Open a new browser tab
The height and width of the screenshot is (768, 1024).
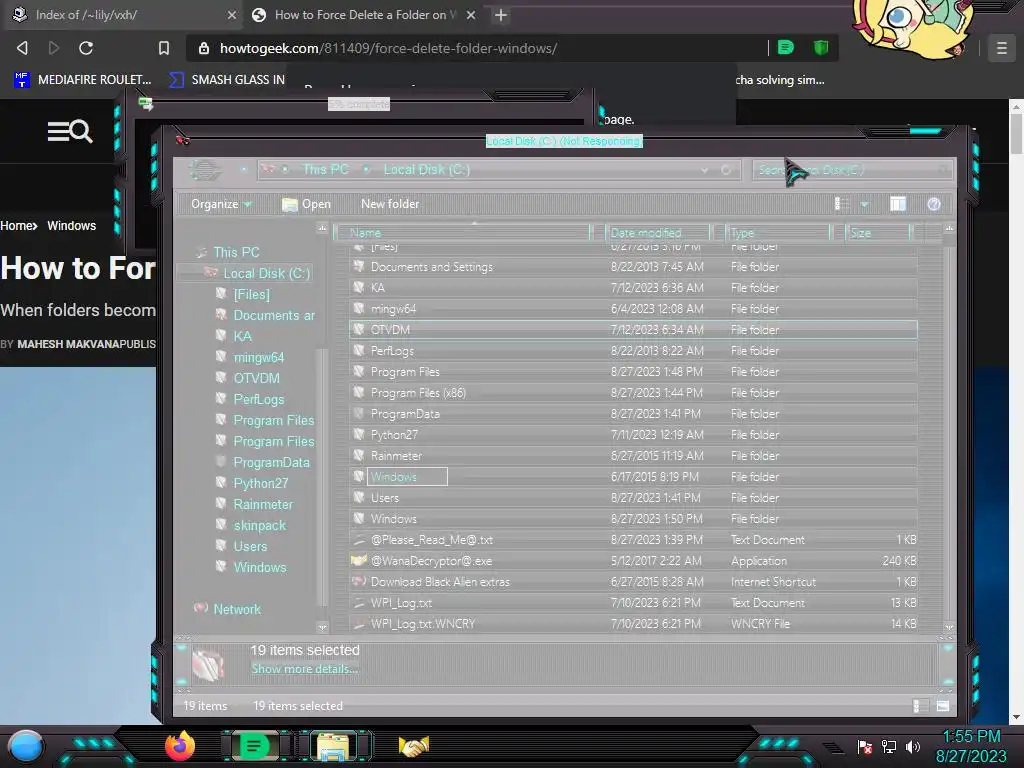point(500,14)
